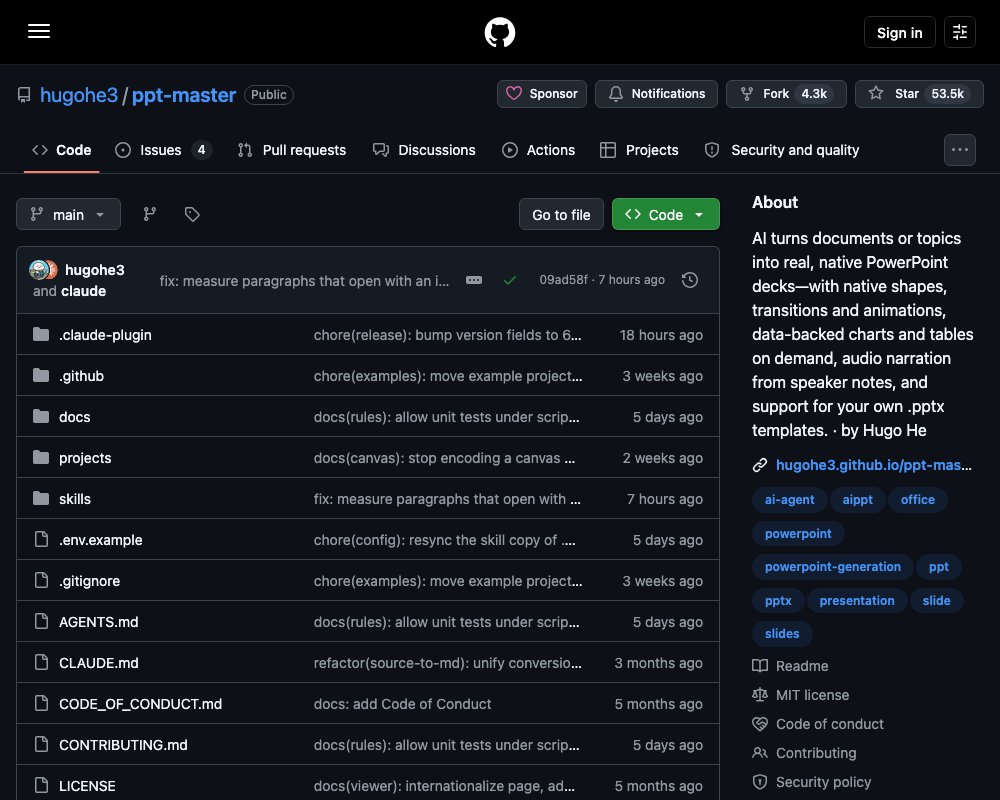
Task: View branches icon
Action: [x=150, y=214]
